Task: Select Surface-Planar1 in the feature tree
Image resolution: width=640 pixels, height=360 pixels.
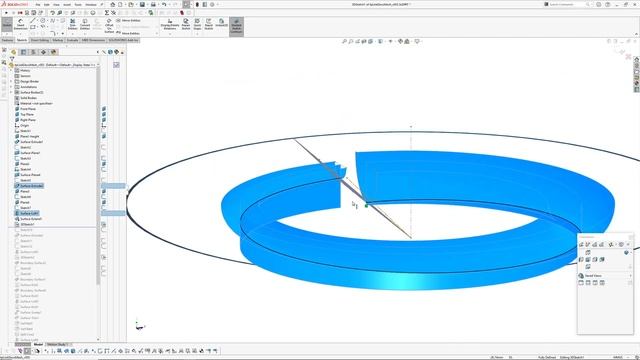Action: (x=30, y=153)
